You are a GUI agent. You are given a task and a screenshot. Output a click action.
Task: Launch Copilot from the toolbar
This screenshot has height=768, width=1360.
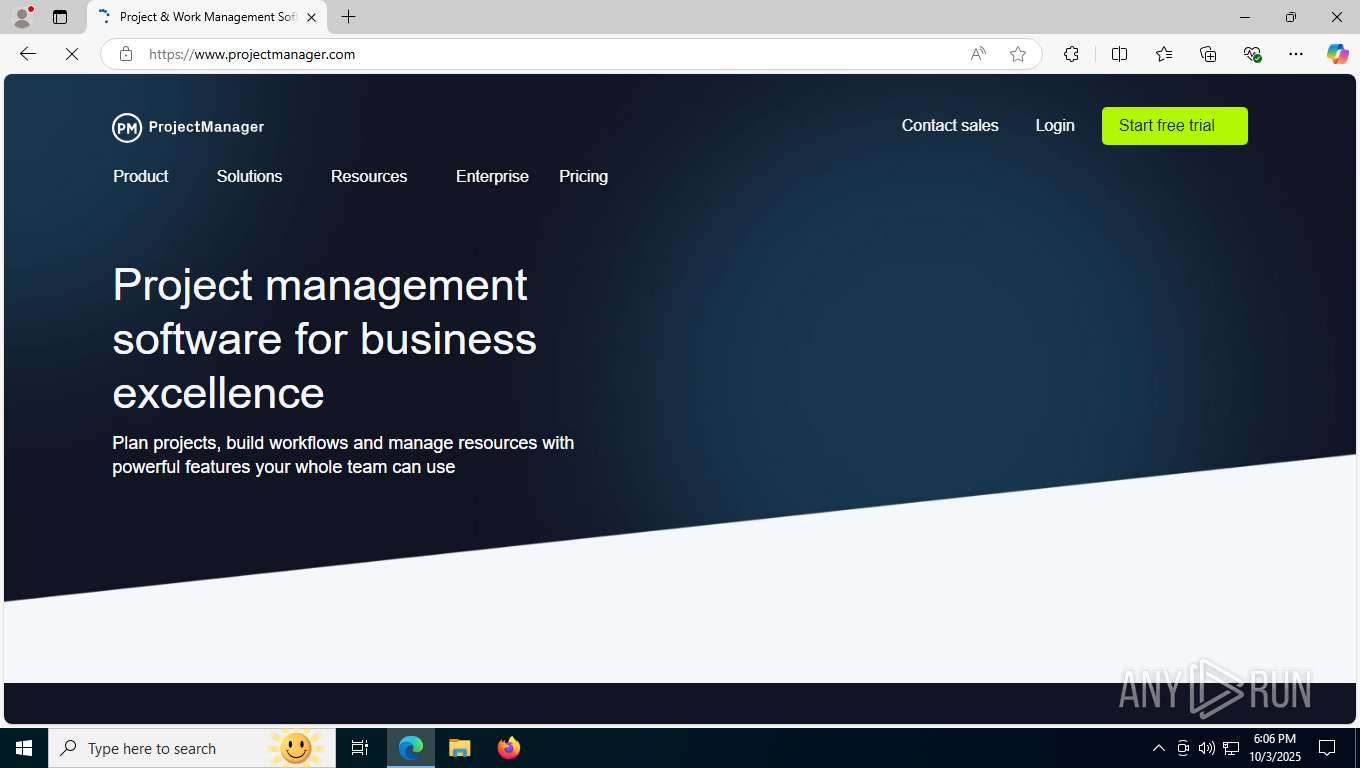(x=1337, y=54)
